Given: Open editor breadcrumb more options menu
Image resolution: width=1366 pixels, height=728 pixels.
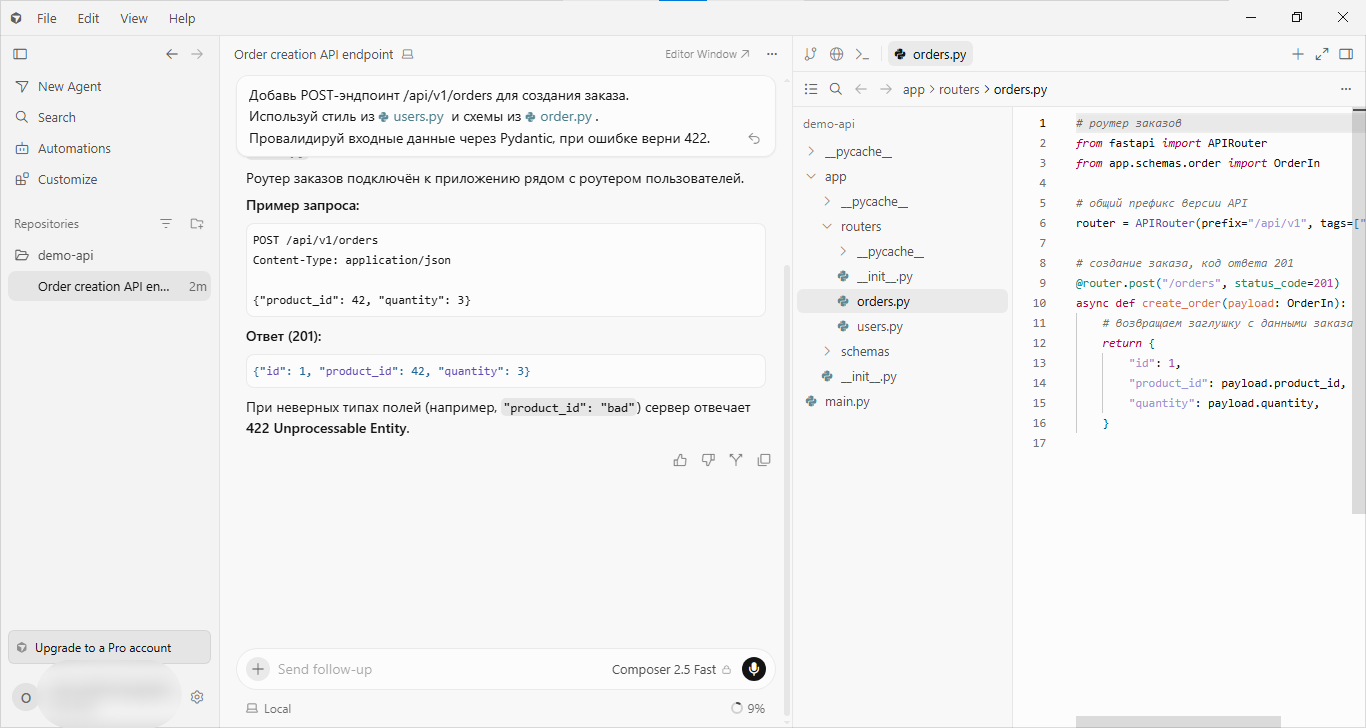Looking at the screenshot, I should tap(1345, 89).
